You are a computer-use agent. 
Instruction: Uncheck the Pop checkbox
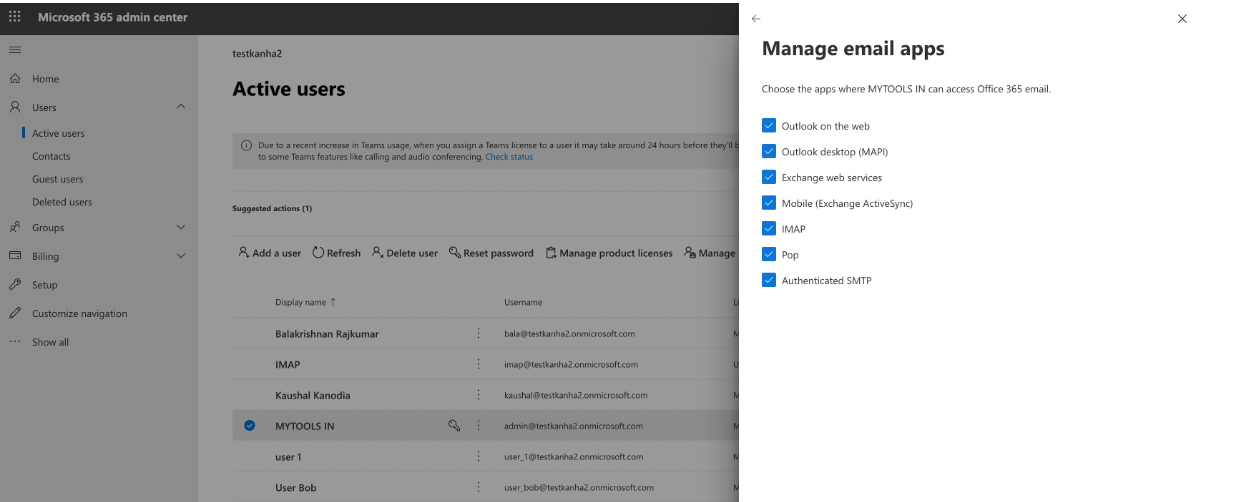(768, 255)
